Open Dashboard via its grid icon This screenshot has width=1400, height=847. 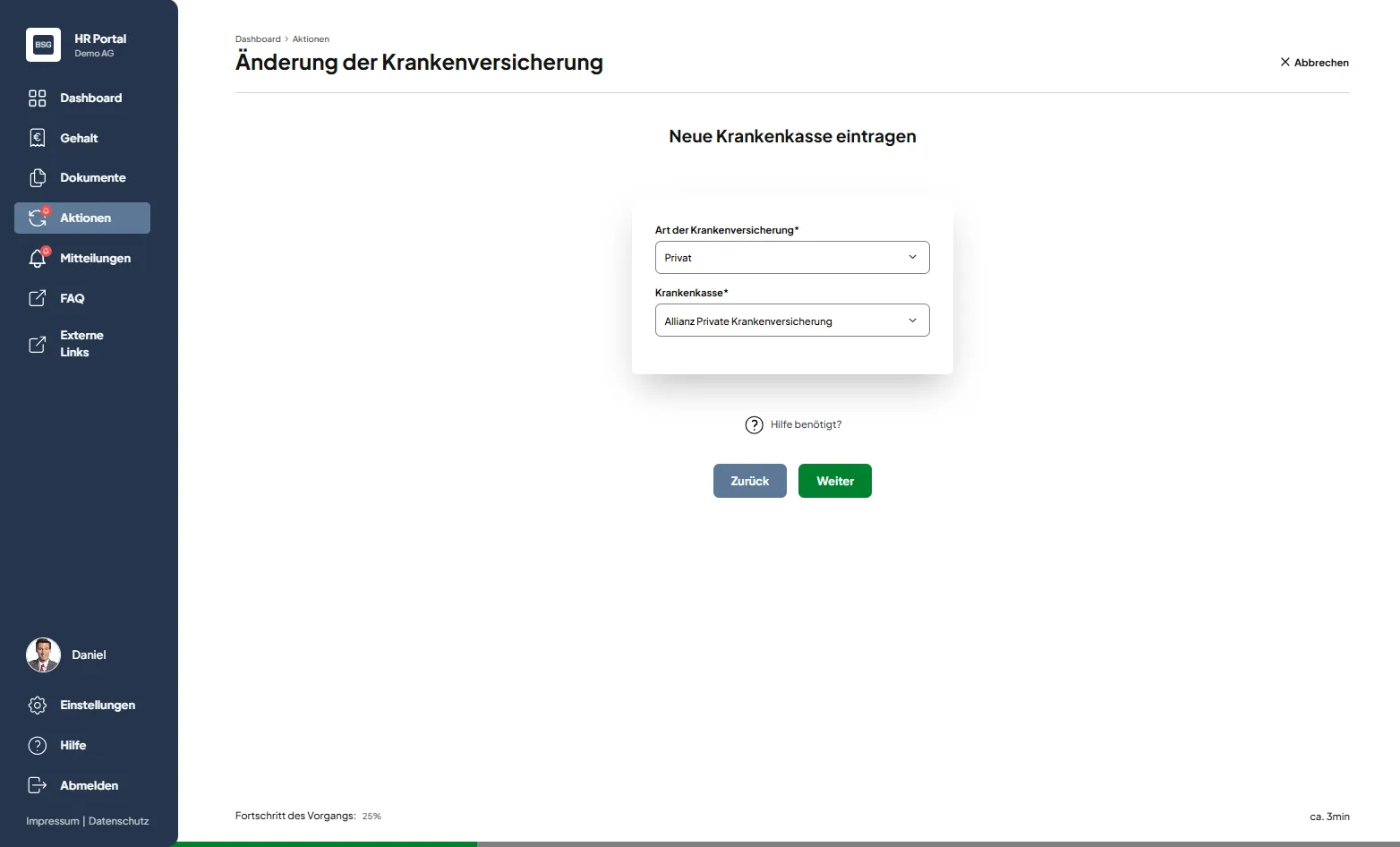pyautogui.click(x=38, y=98)
